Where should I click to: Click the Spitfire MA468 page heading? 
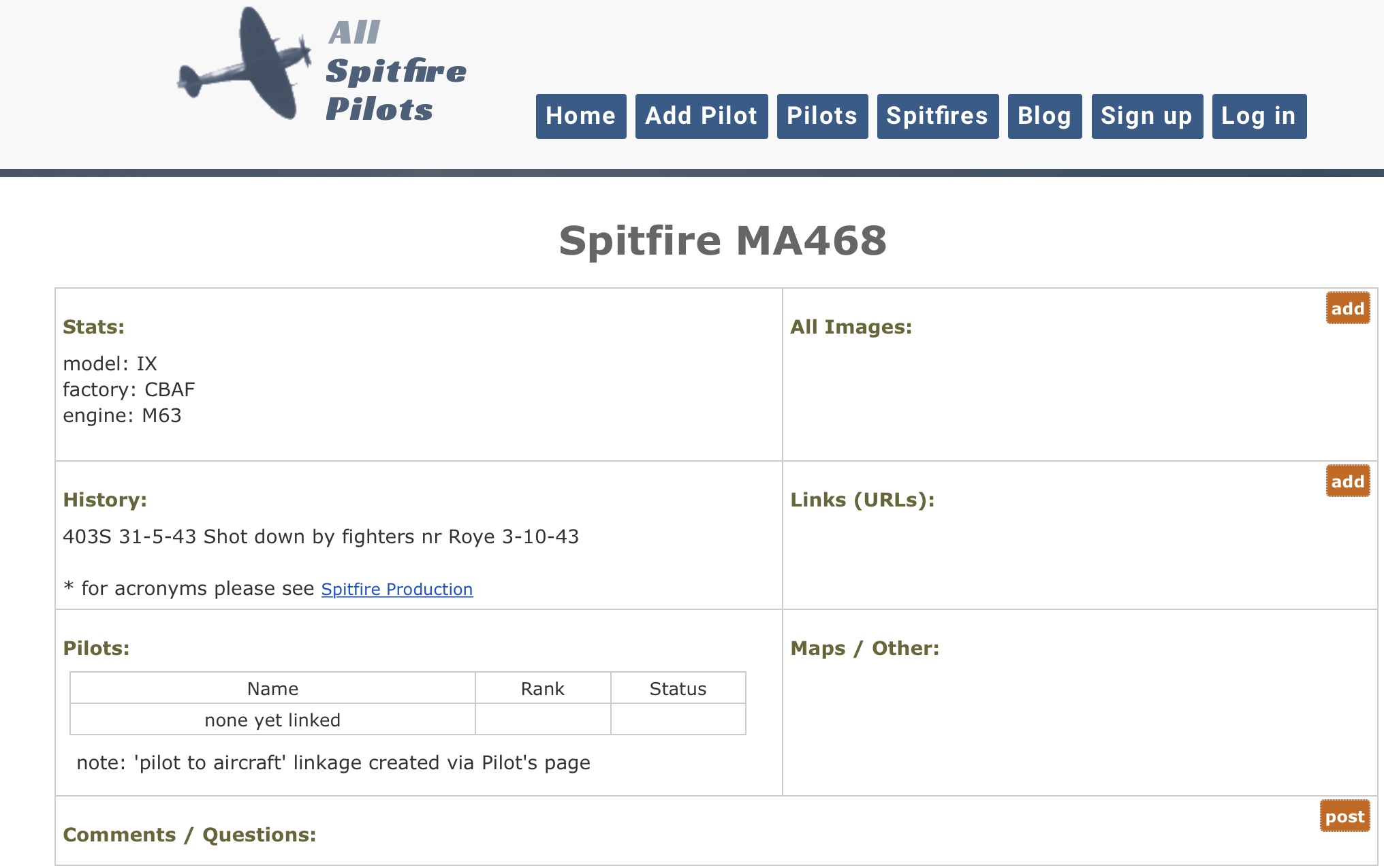coord(723,241)
